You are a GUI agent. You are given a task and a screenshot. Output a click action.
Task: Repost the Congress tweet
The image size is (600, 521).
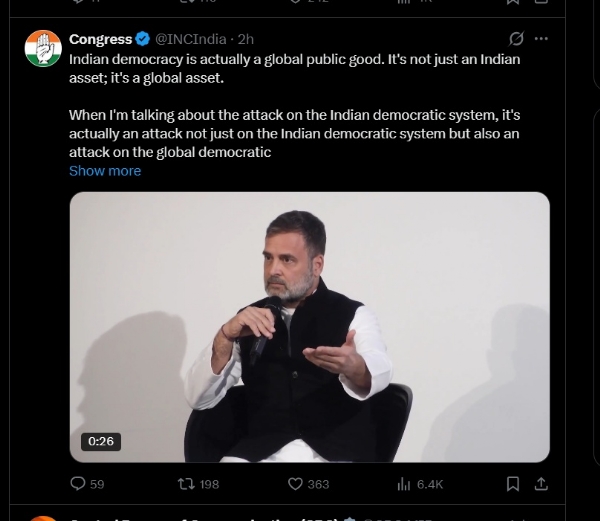(185, 484)
